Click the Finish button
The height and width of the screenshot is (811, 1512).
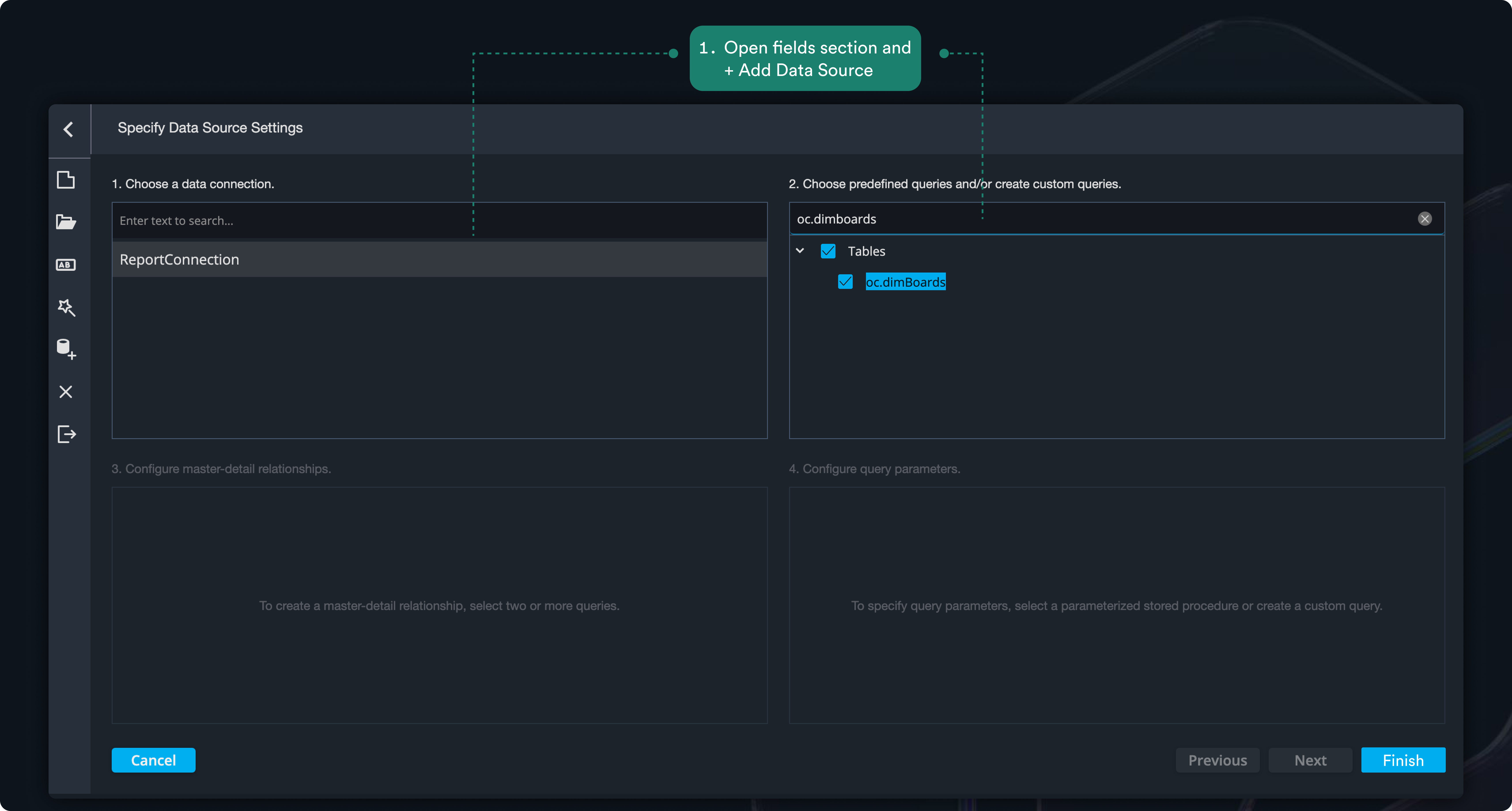[x=1403, y=760]
